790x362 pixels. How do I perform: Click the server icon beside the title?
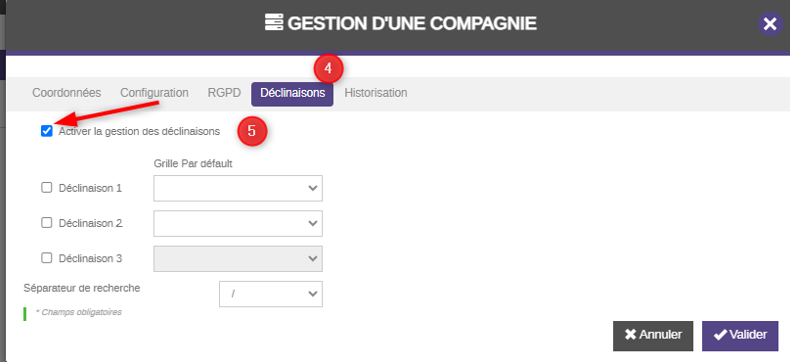[x=274, y=23]
